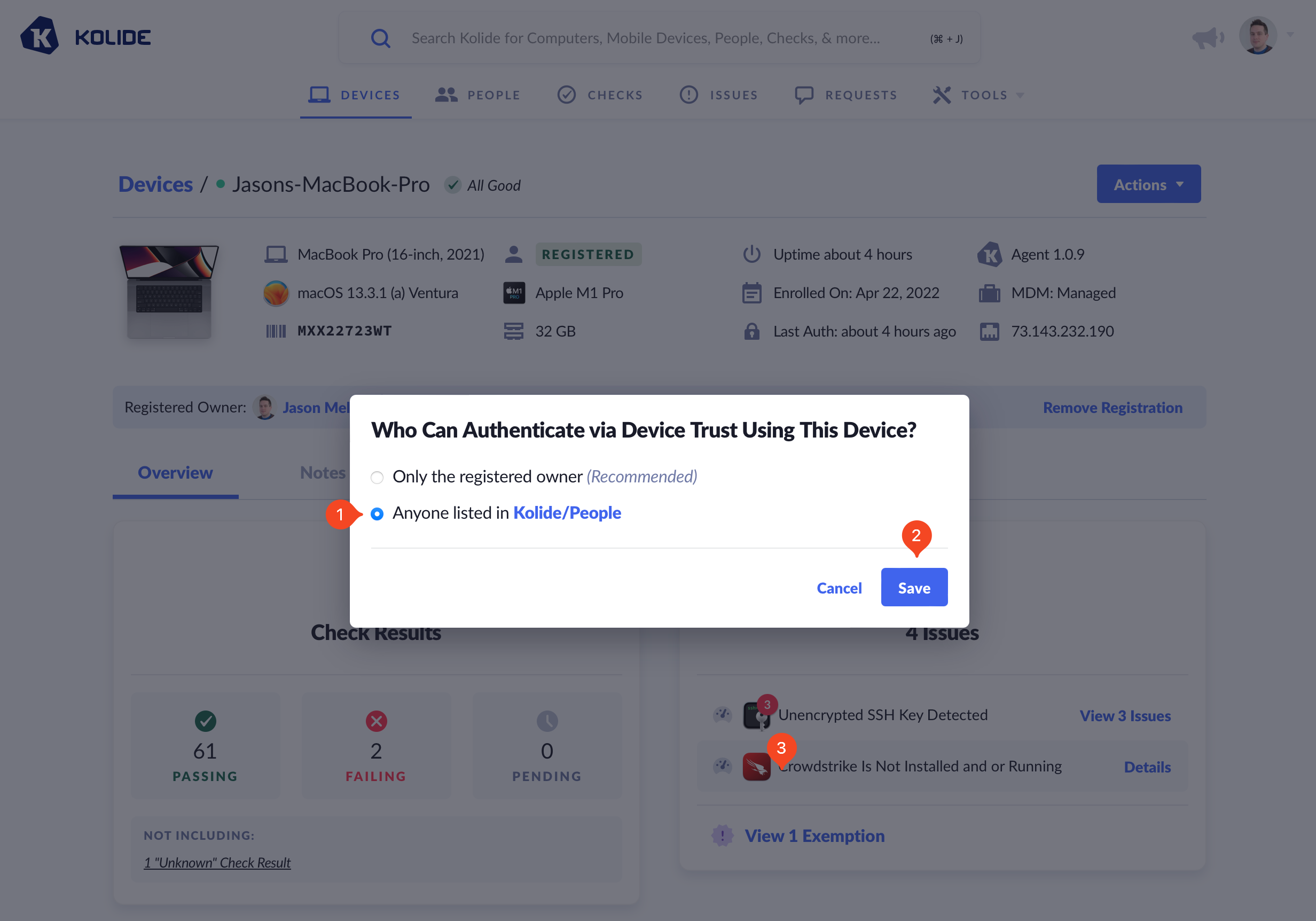1316x921 pixels.
Task: Click IP address 73.143.232.190
Action: click(1063, 331)
